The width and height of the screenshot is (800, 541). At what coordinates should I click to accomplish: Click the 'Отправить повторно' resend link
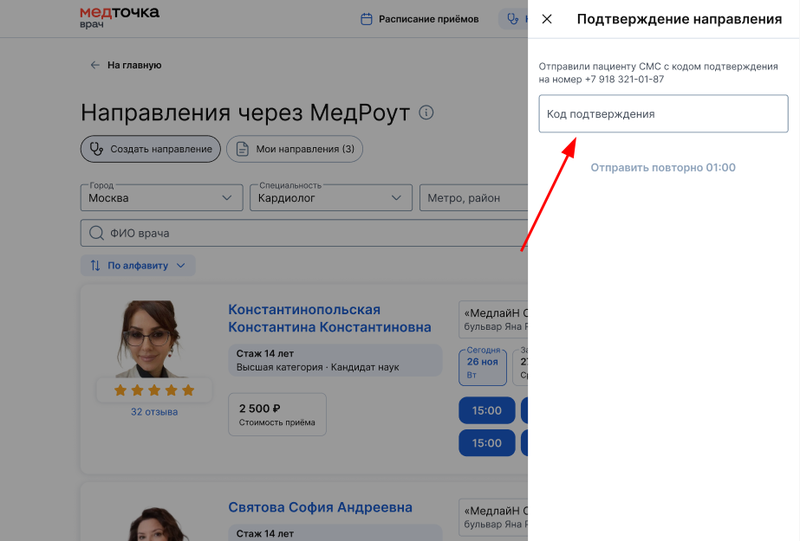tap(663, 167)
